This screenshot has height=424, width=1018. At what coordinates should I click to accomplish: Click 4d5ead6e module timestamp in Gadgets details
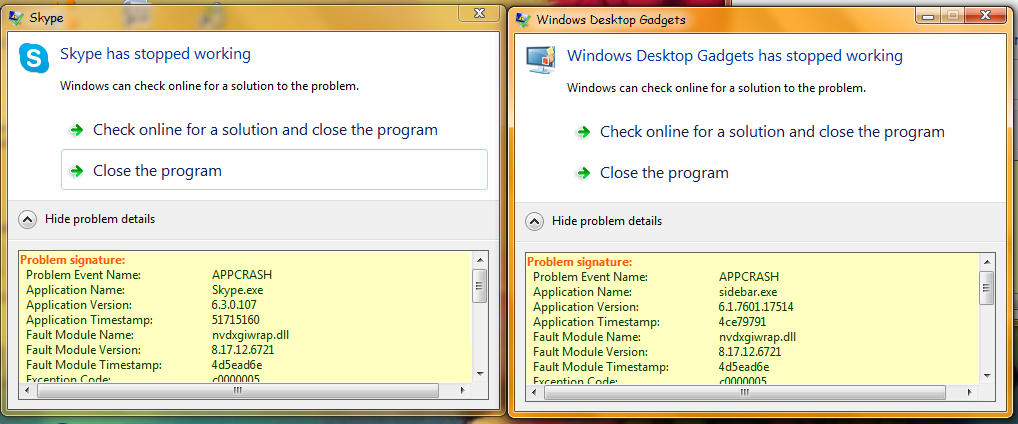point(743,367)
